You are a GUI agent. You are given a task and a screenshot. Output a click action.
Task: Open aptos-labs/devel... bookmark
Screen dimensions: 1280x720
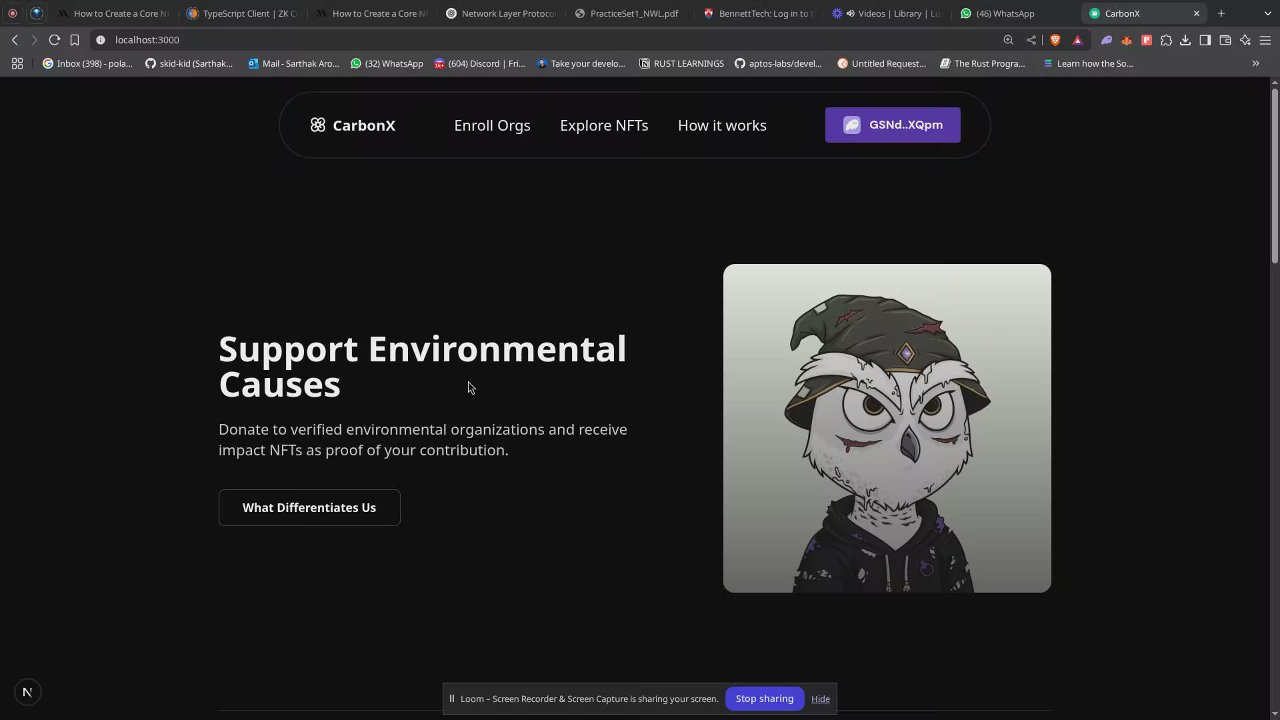tap(778, 63)
